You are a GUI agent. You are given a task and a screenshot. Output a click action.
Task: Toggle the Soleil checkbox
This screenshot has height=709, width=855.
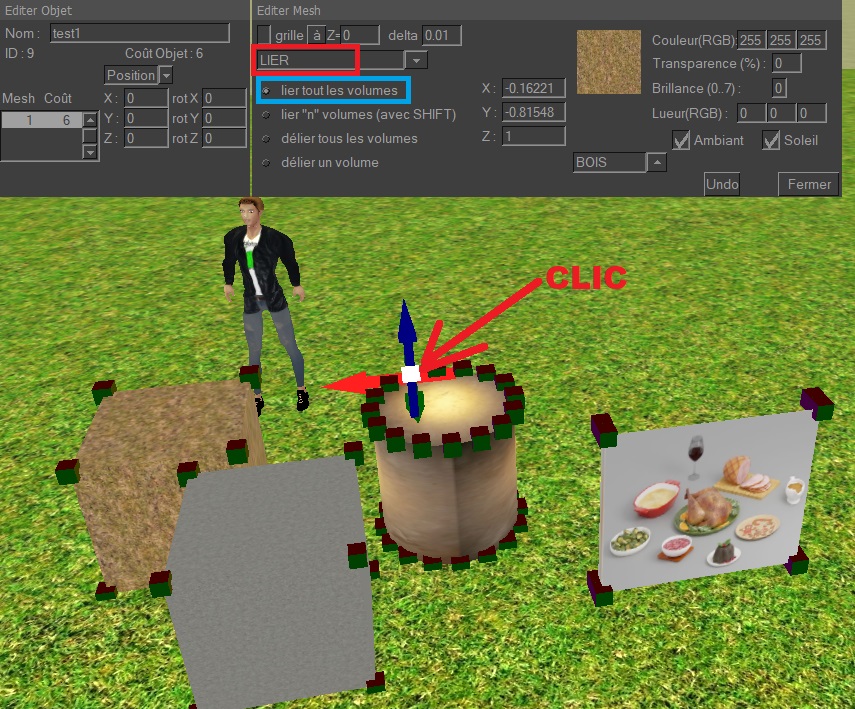pyautogui.click(x=771, y=141)
